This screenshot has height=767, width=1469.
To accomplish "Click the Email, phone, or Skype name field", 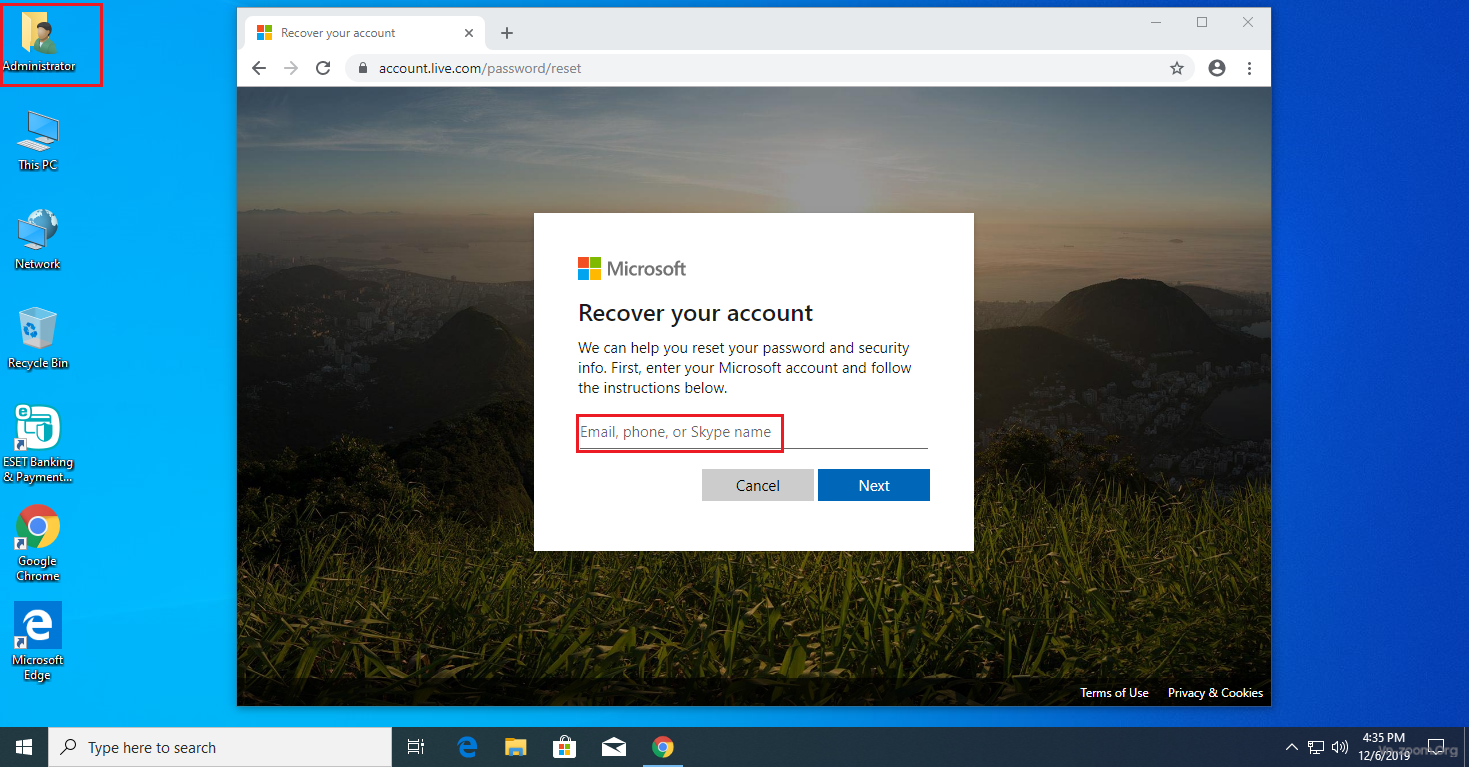I will 753,432.
